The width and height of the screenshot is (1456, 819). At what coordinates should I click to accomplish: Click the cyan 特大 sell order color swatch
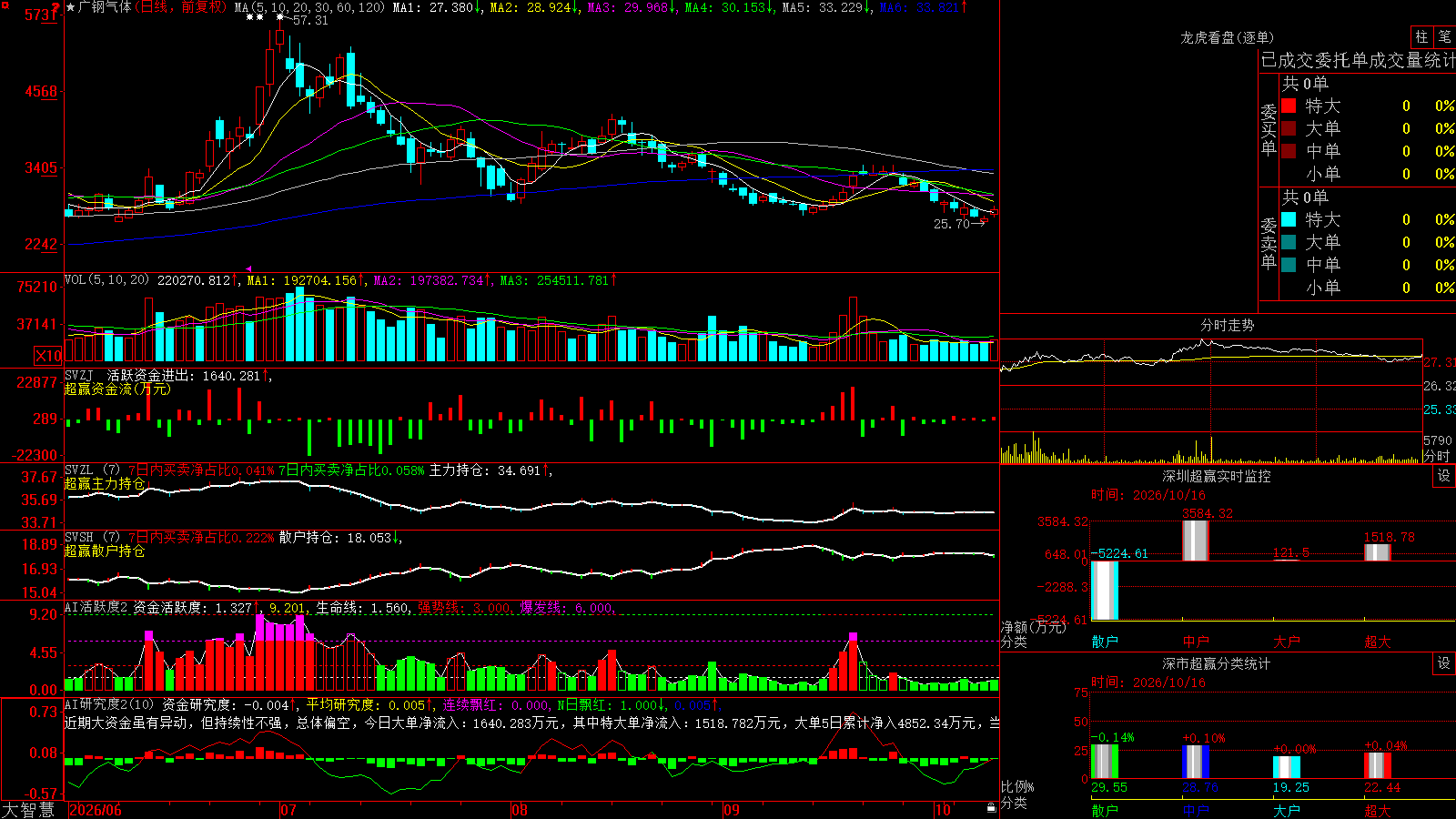pos(1289,219)
